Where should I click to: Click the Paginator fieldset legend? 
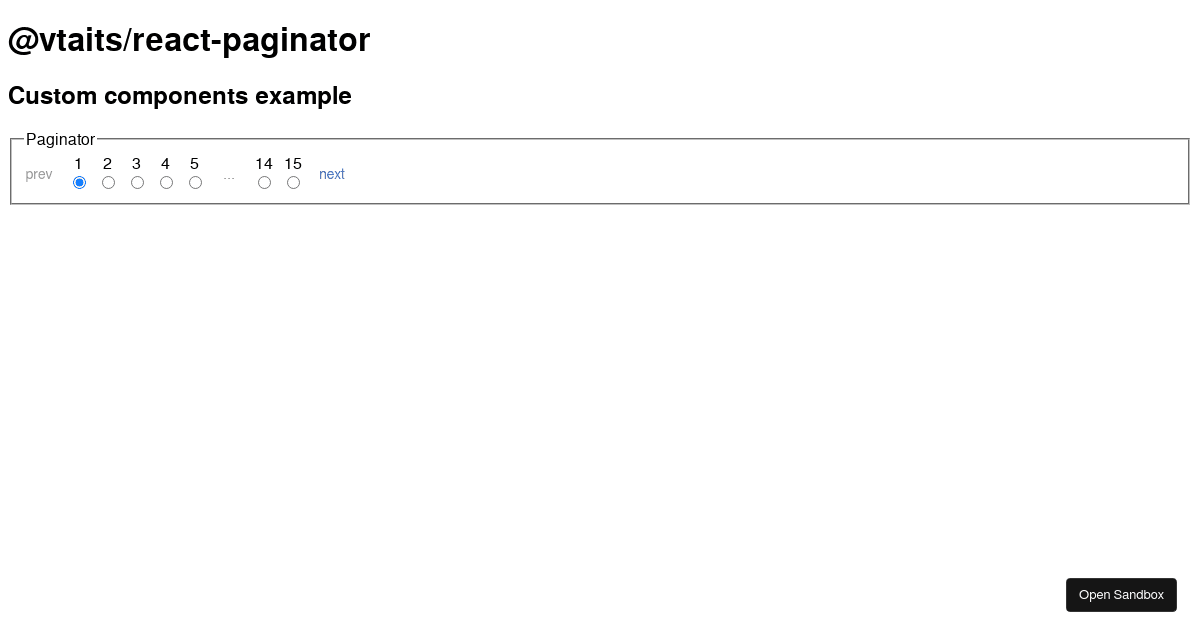[60, 139]
